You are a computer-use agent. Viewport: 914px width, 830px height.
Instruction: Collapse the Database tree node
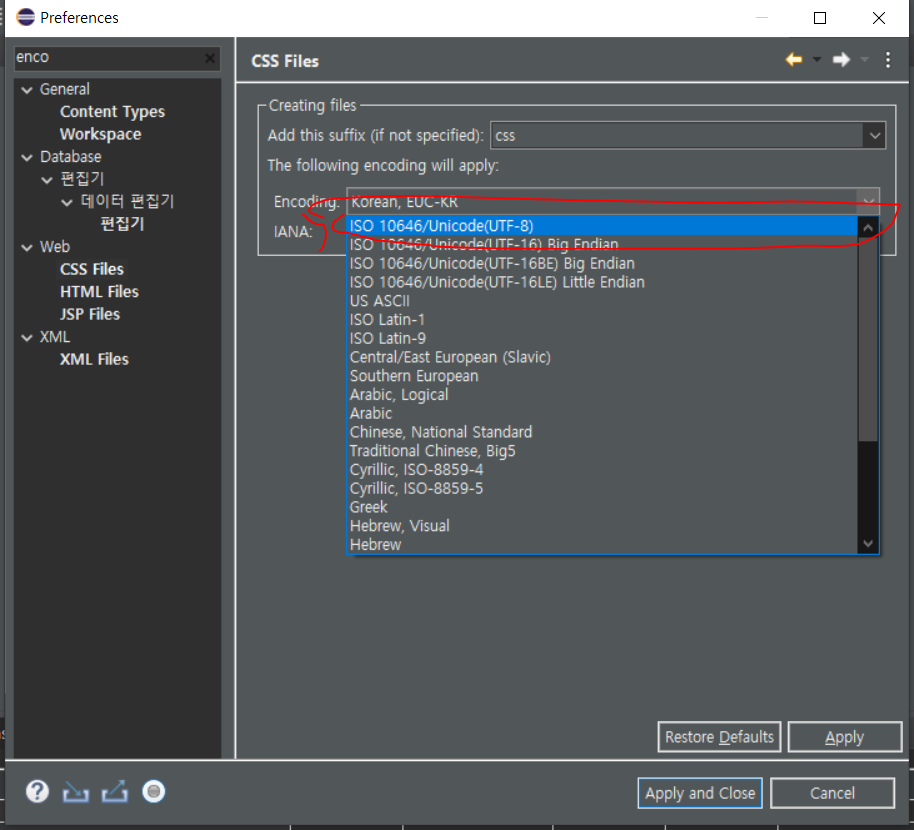click(27, 158)
